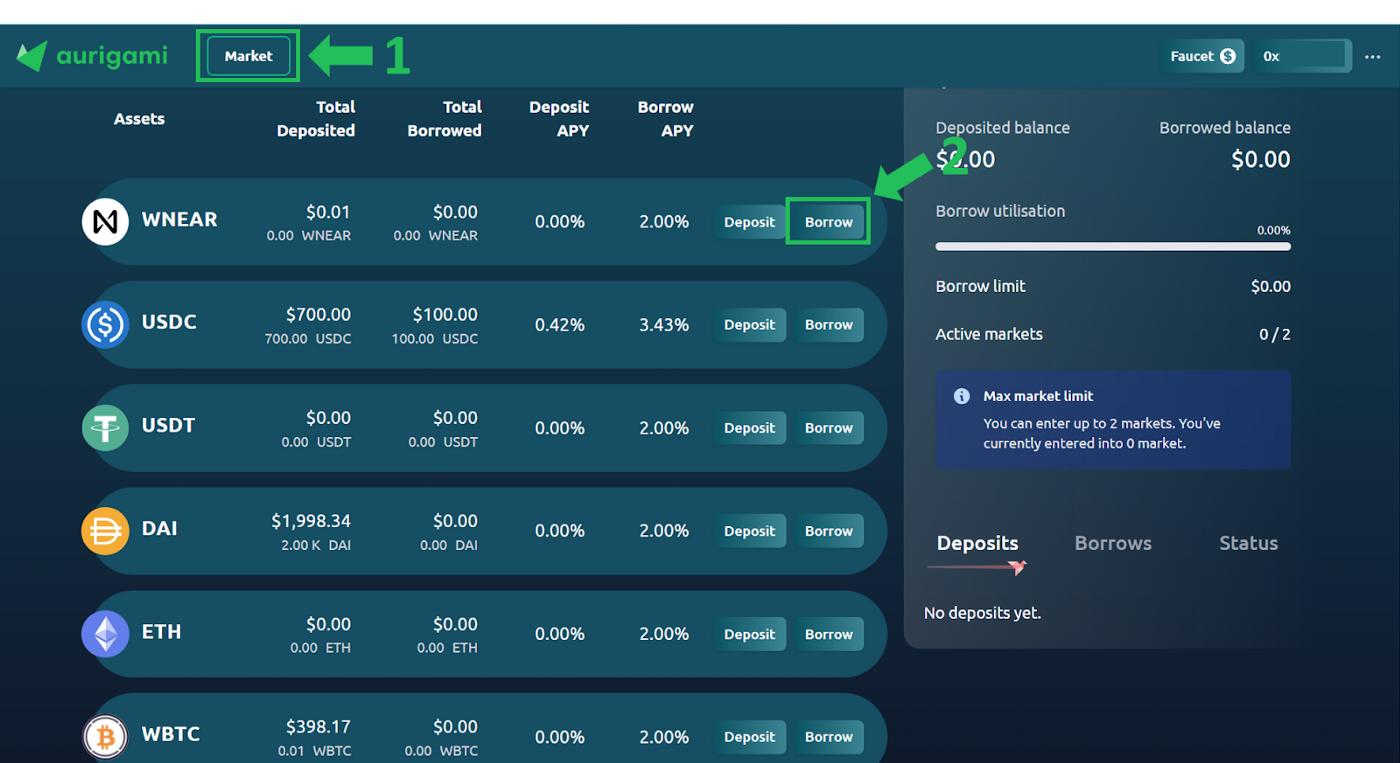Switch to the Deposits tab

pos(977,543)
